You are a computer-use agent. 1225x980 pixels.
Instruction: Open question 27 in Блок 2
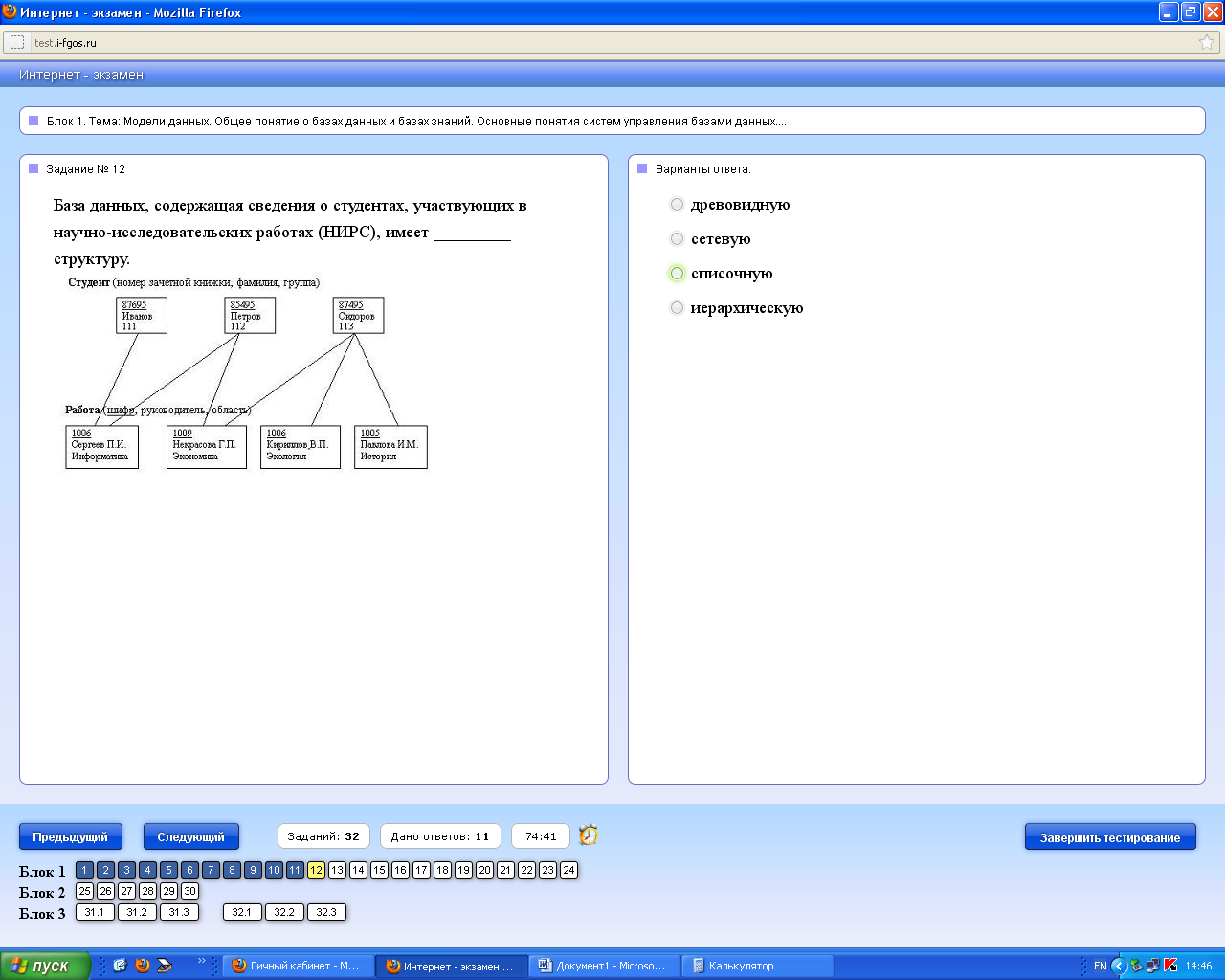[x=126, y=891]
